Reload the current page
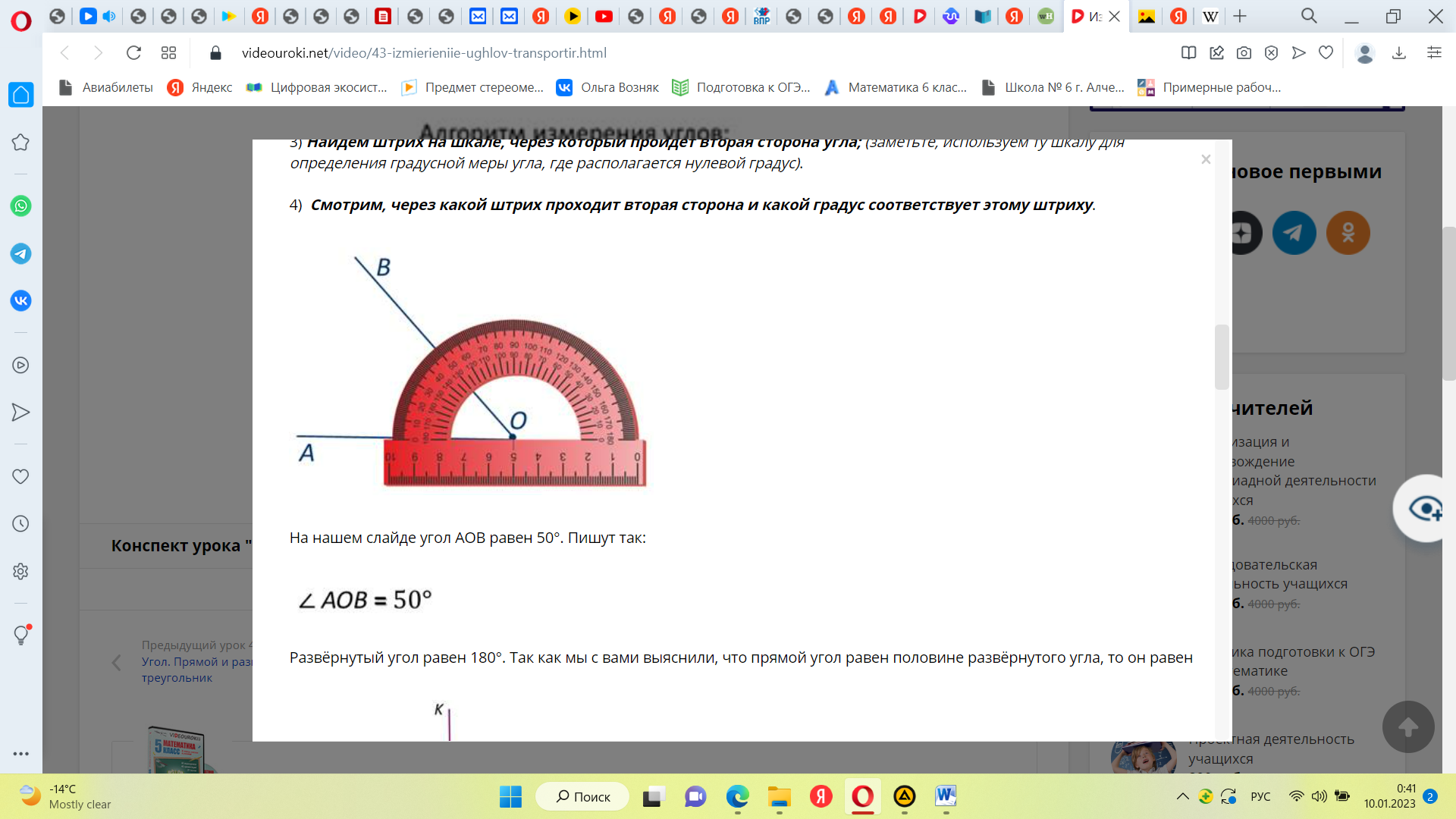This screenshot has width=1456, height=819. click(x=133, y=53)
